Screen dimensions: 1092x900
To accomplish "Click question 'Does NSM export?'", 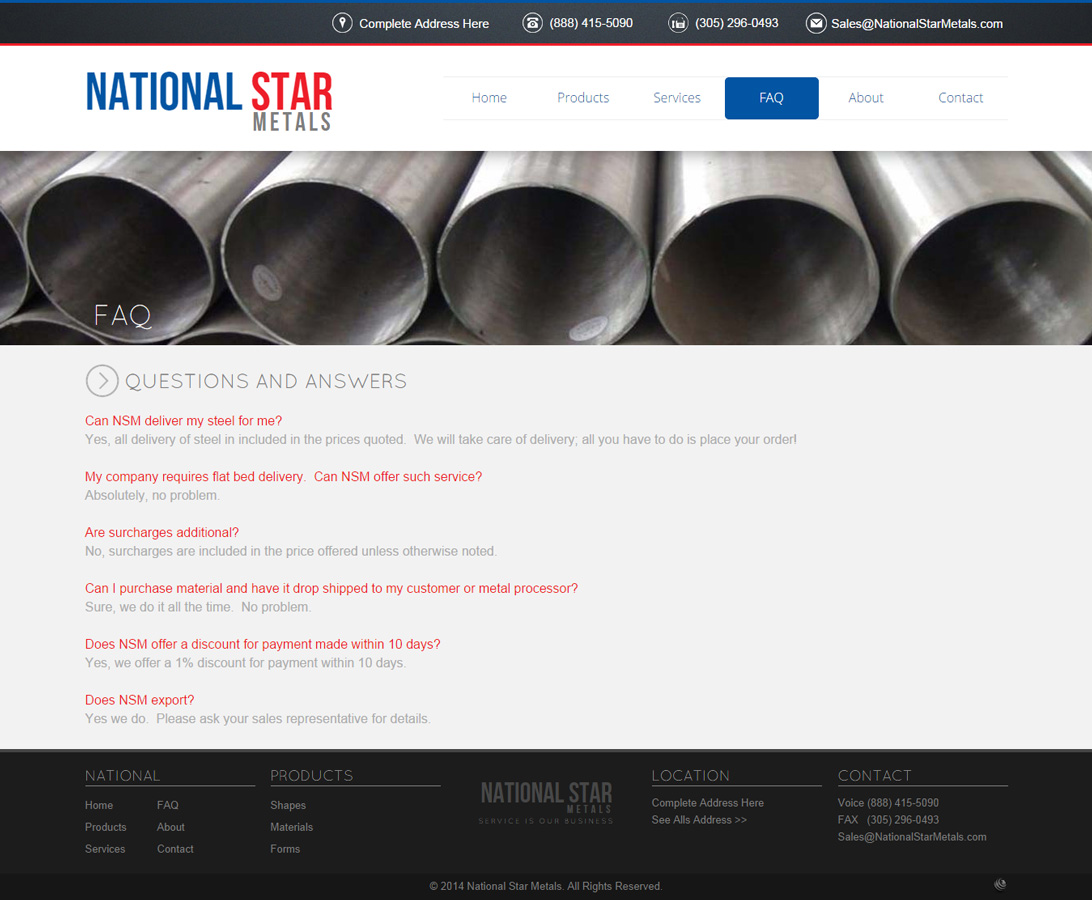I will [140, 700].
